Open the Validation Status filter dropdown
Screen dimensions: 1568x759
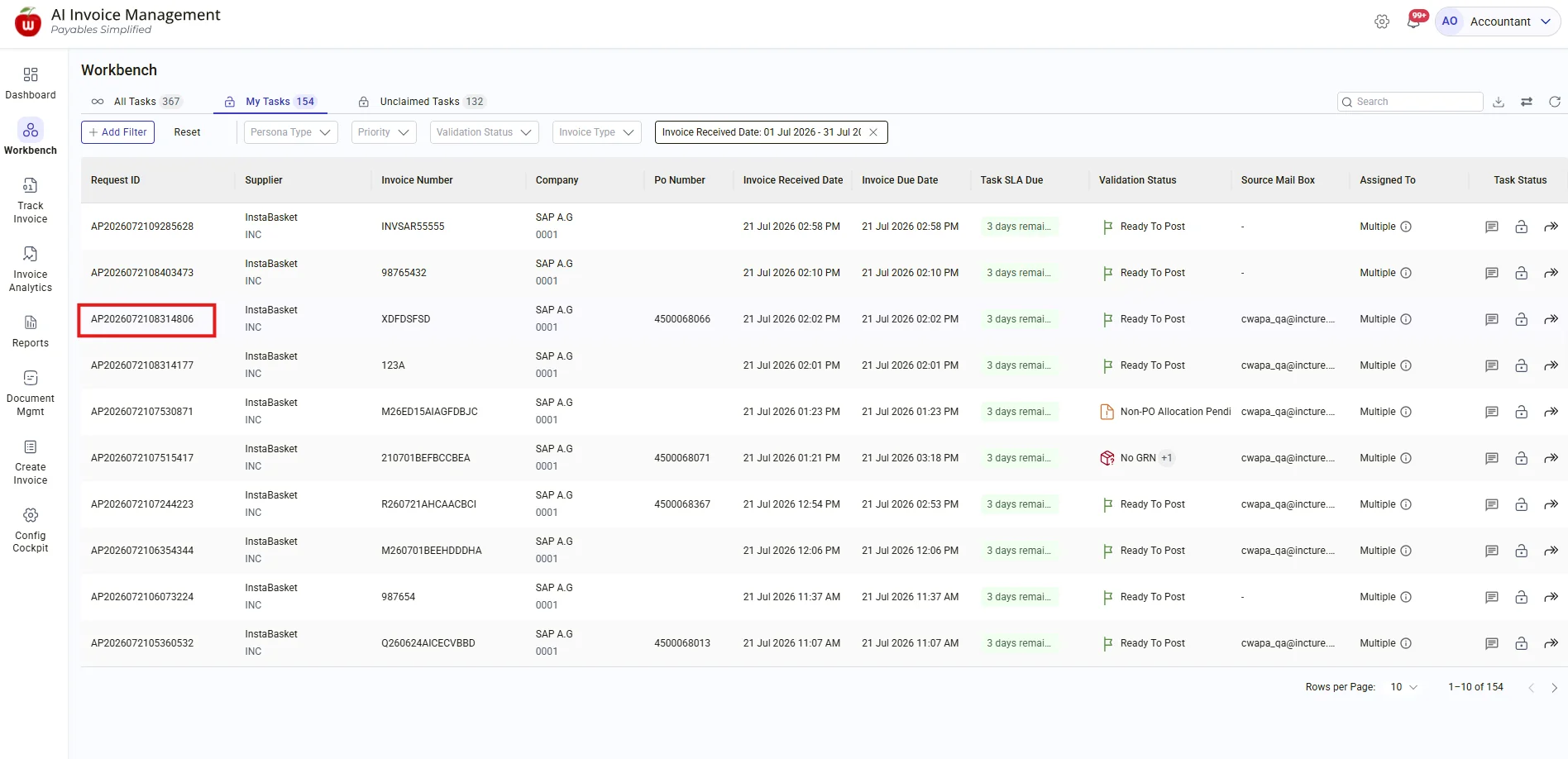coord(485,132)
